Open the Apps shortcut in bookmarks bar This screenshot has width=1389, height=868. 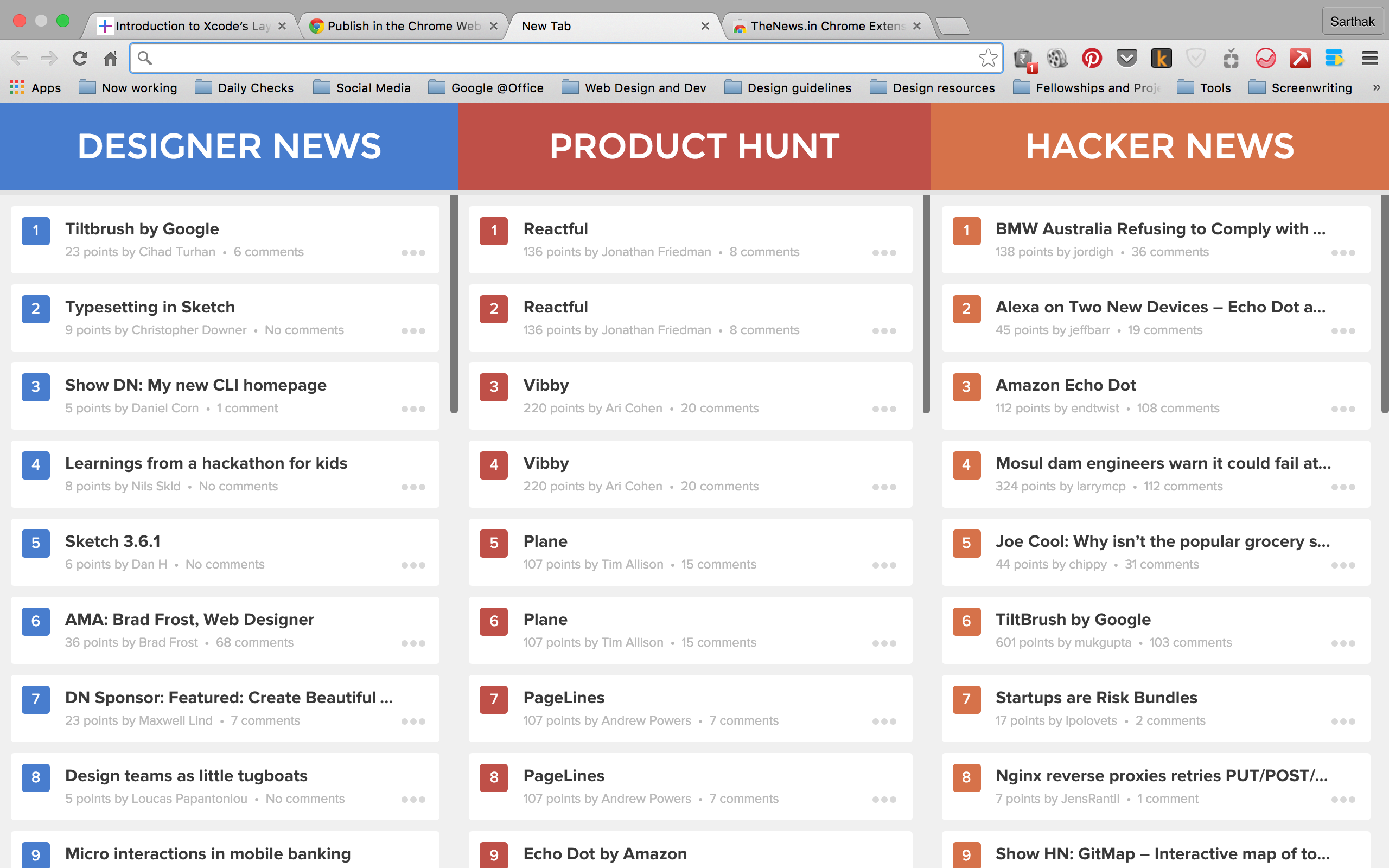point(36,88)
